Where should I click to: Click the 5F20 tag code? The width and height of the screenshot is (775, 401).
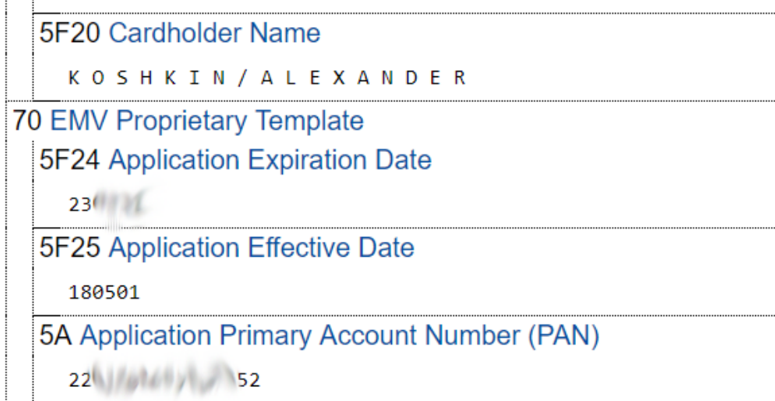pos(70,33)
